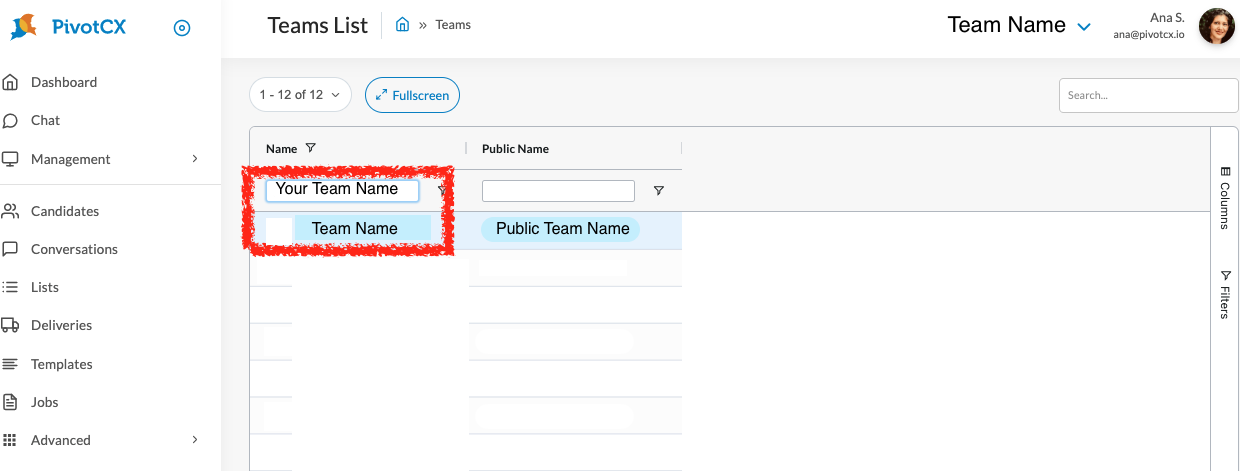This screenshot has height=471, width=1240.
Task: Click the Public Name filter funnel icon
Action: (x=658, y=191)
